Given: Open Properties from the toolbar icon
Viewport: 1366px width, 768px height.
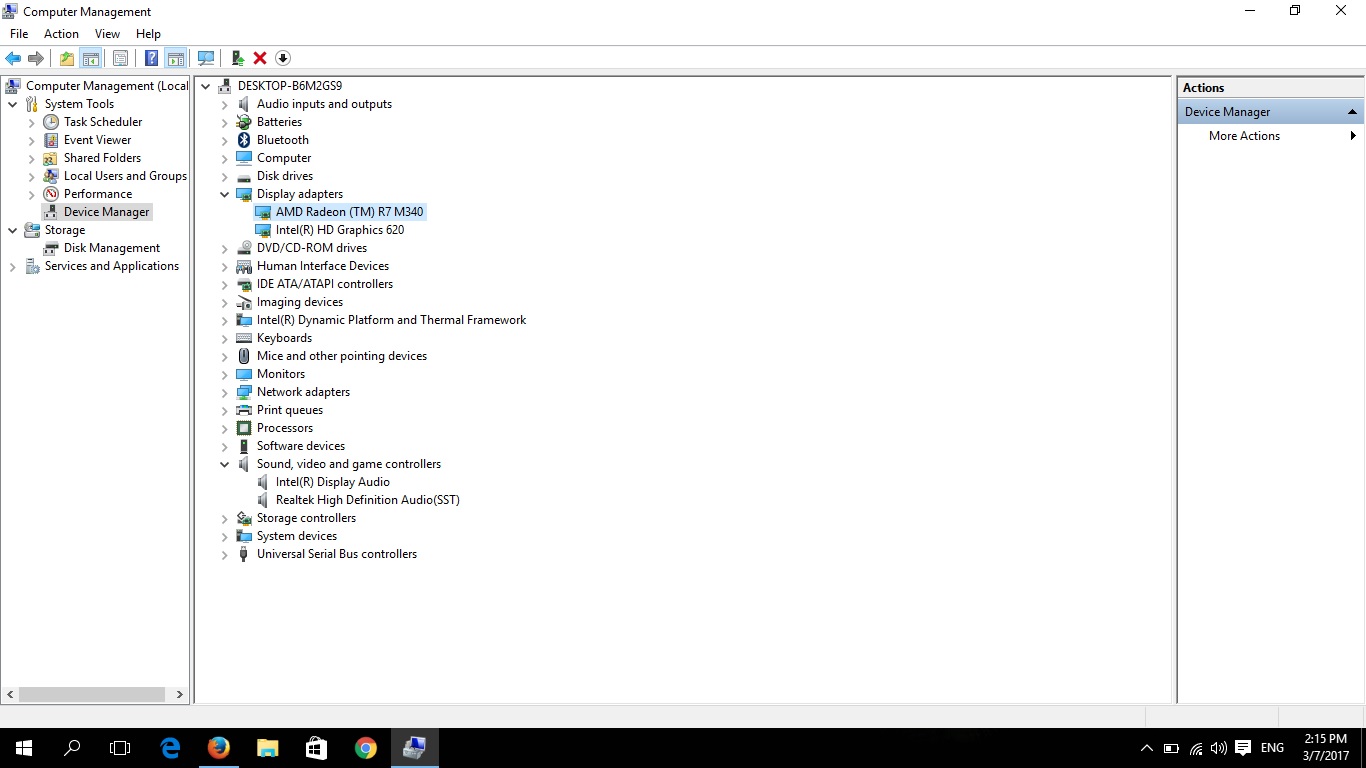Looking at the screenshot, I should click(x=120, y=58).
